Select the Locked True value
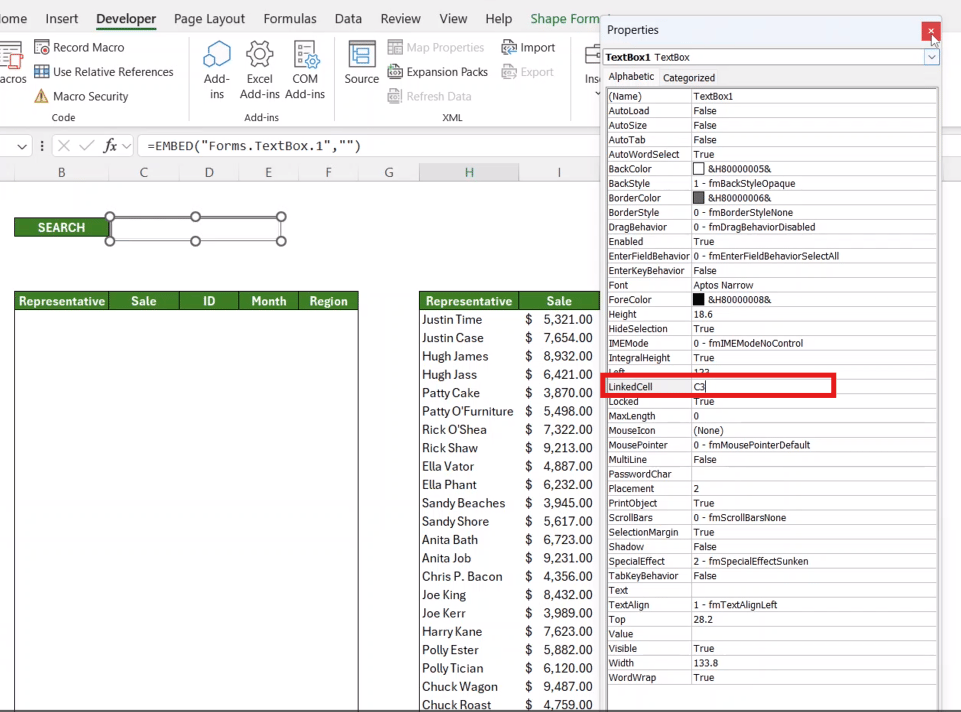Image resolution: width=961 pixels, height=712 pixels. [704, 401]
